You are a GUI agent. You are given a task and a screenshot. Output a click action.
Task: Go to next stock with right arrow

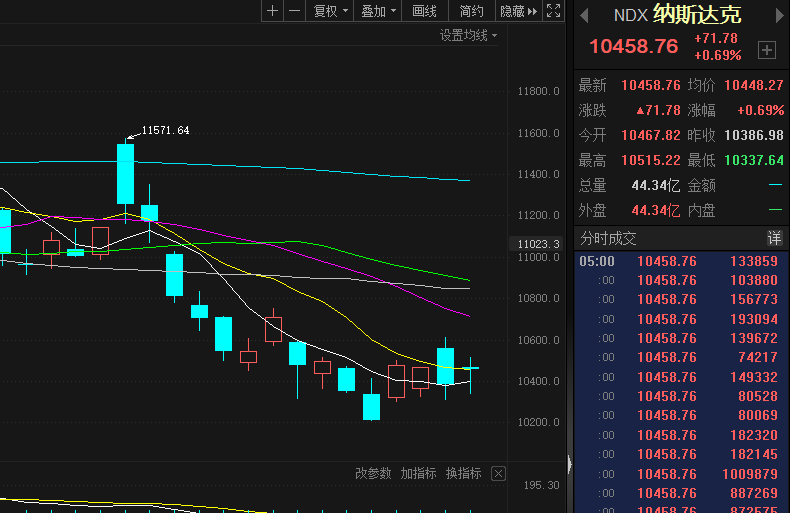[x=778, y=14]
